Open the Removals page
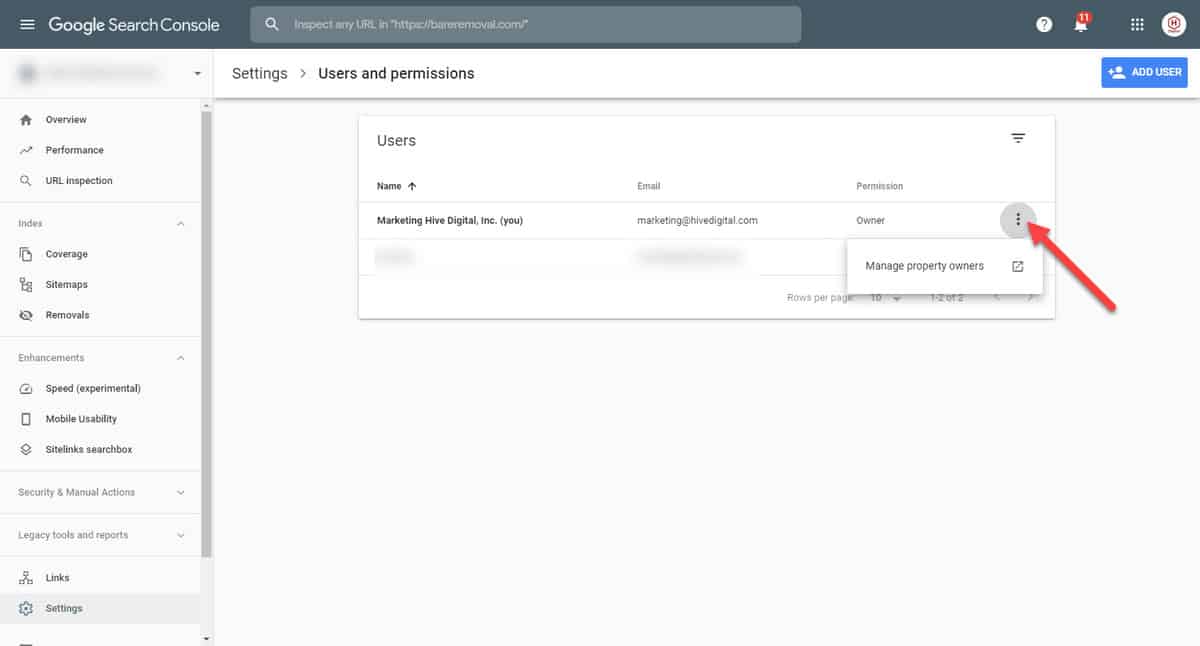The image size is (1200, 646). pyautogui.click(x=68, y=315)
